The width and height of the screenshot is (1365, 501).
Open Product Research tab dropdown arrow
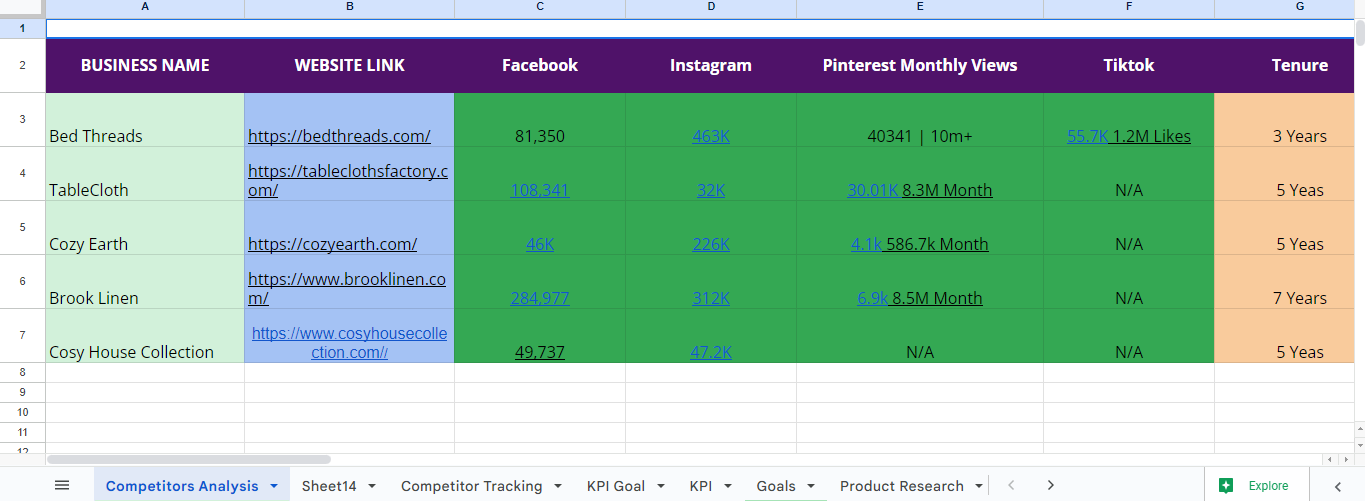[x=976, y=486]
